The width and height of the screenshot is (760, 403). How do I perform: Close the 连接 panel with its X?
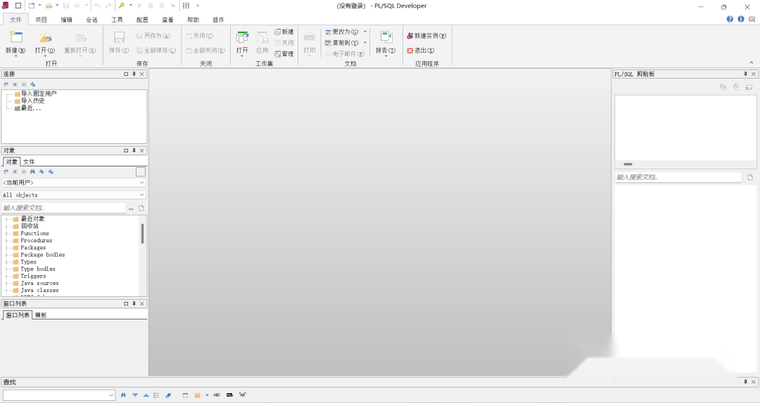(x=142, y=74)
